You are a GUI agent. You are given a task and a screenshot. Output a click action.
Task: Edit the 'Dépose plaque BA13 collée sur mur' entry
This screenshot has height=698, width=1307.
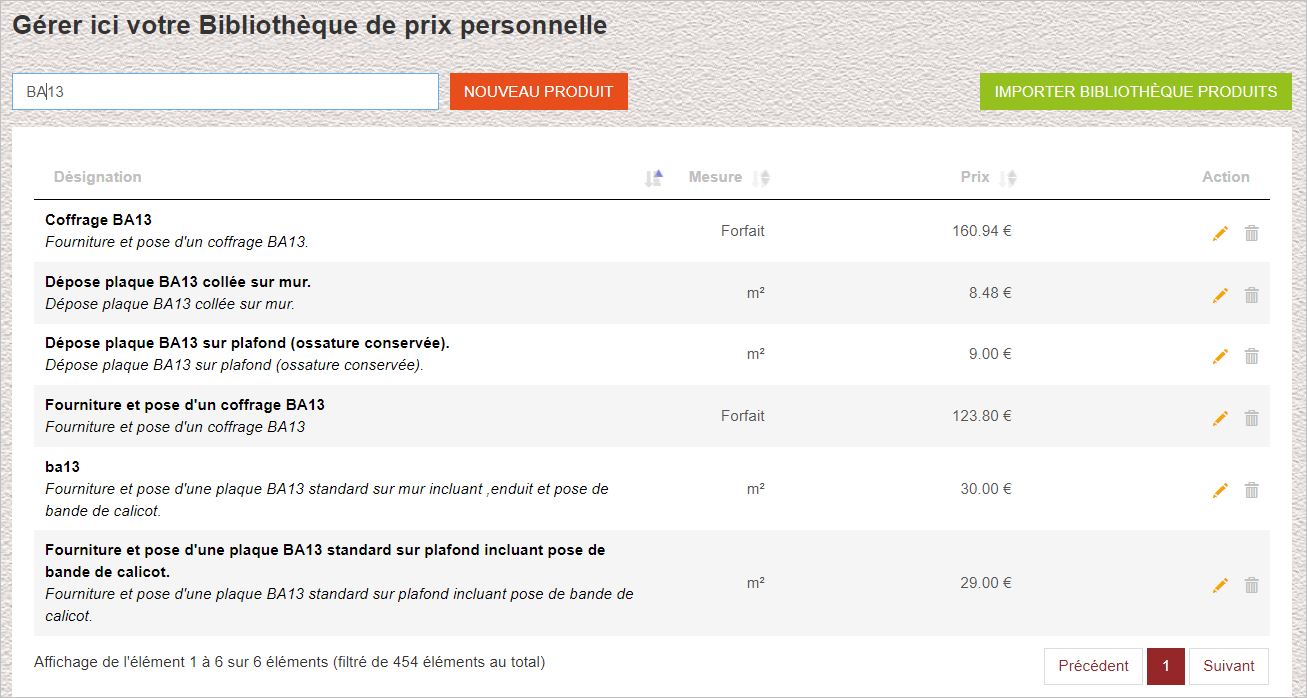tap(1220, 295)
